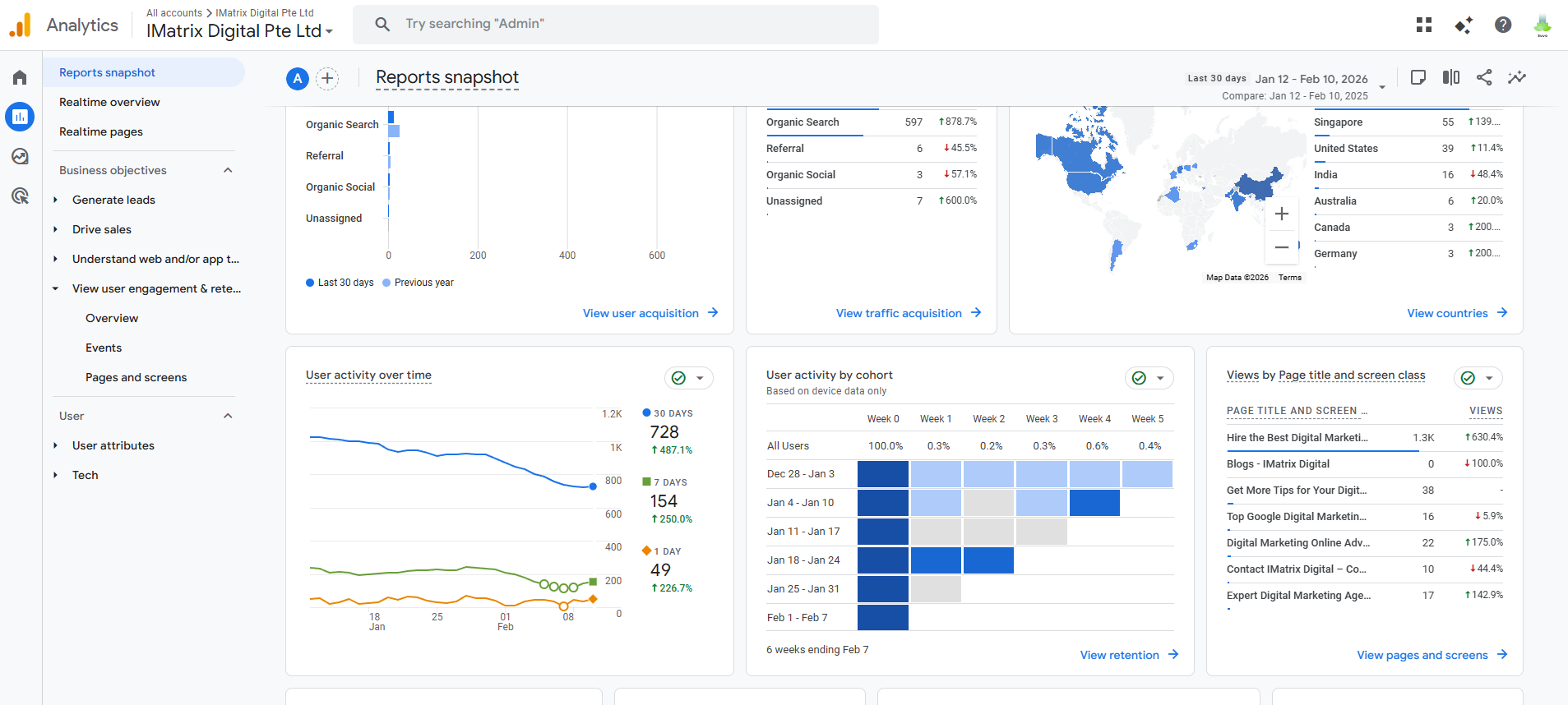Screen dimensions: 1568x705
Task: Expand the Generate leads tree item
Action: point(56,200)
